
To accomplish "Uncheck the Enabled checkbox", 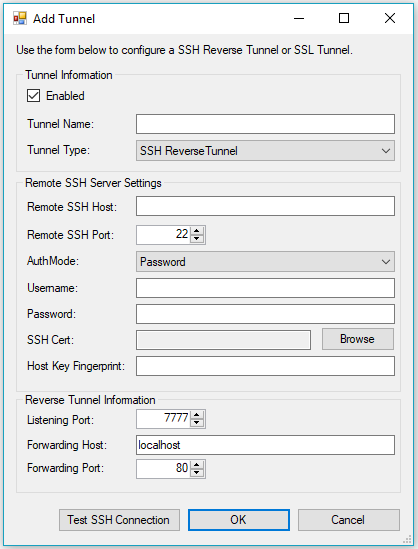I will pyautogui.click(x=34, y=96).
